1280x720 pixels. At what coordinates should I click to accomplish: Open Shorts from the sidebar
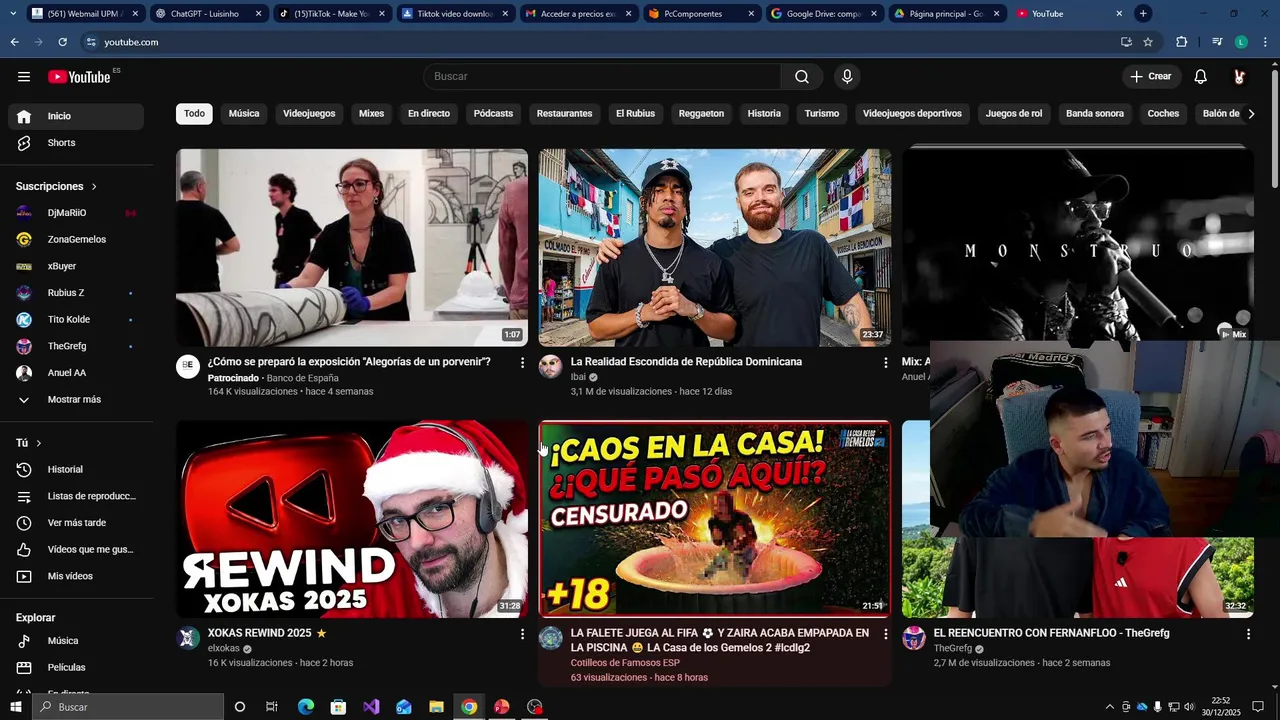coord(76,143)
